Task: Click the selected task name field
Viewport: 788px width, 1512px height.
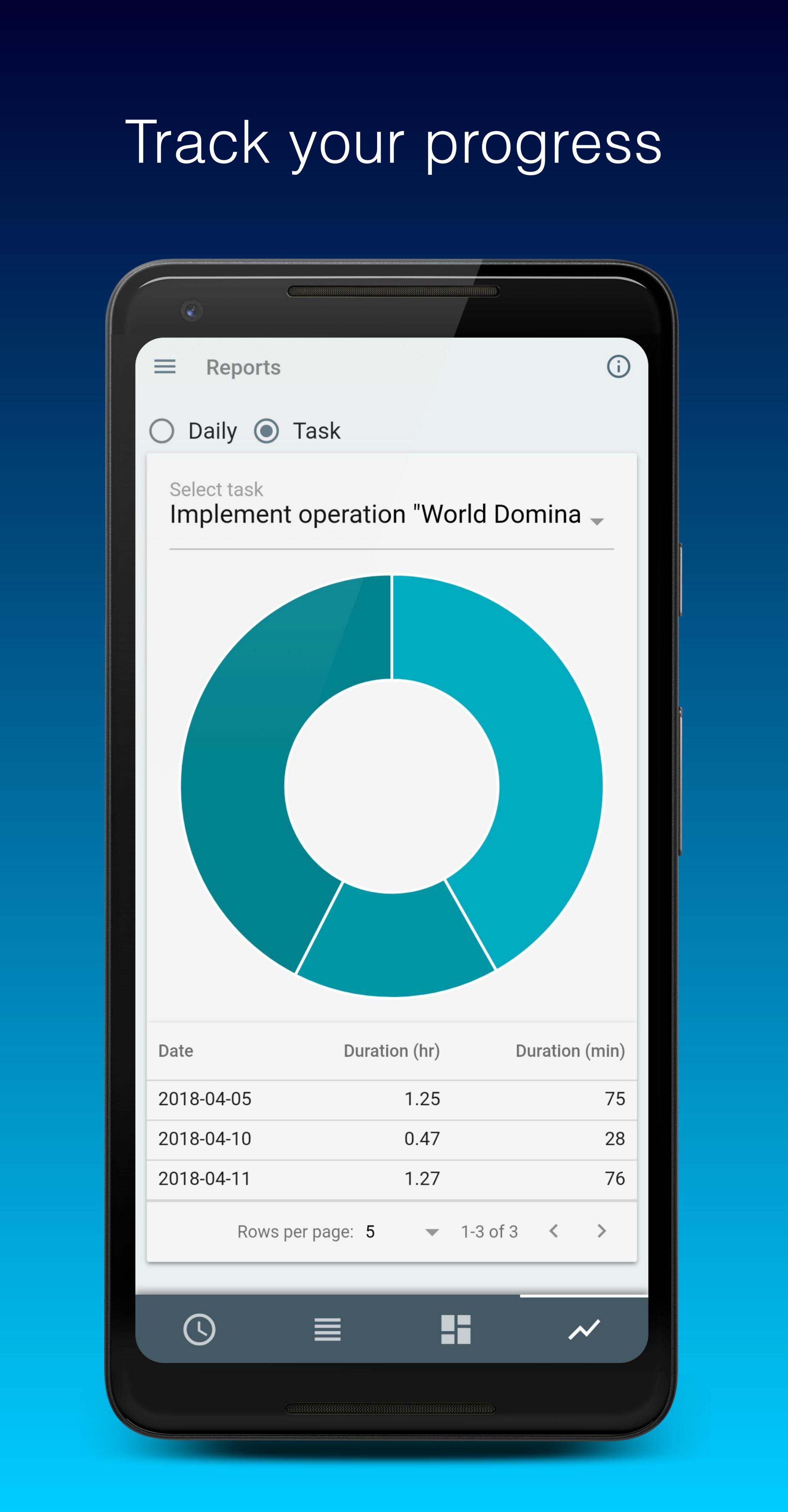Action: (x=375, y=514)
